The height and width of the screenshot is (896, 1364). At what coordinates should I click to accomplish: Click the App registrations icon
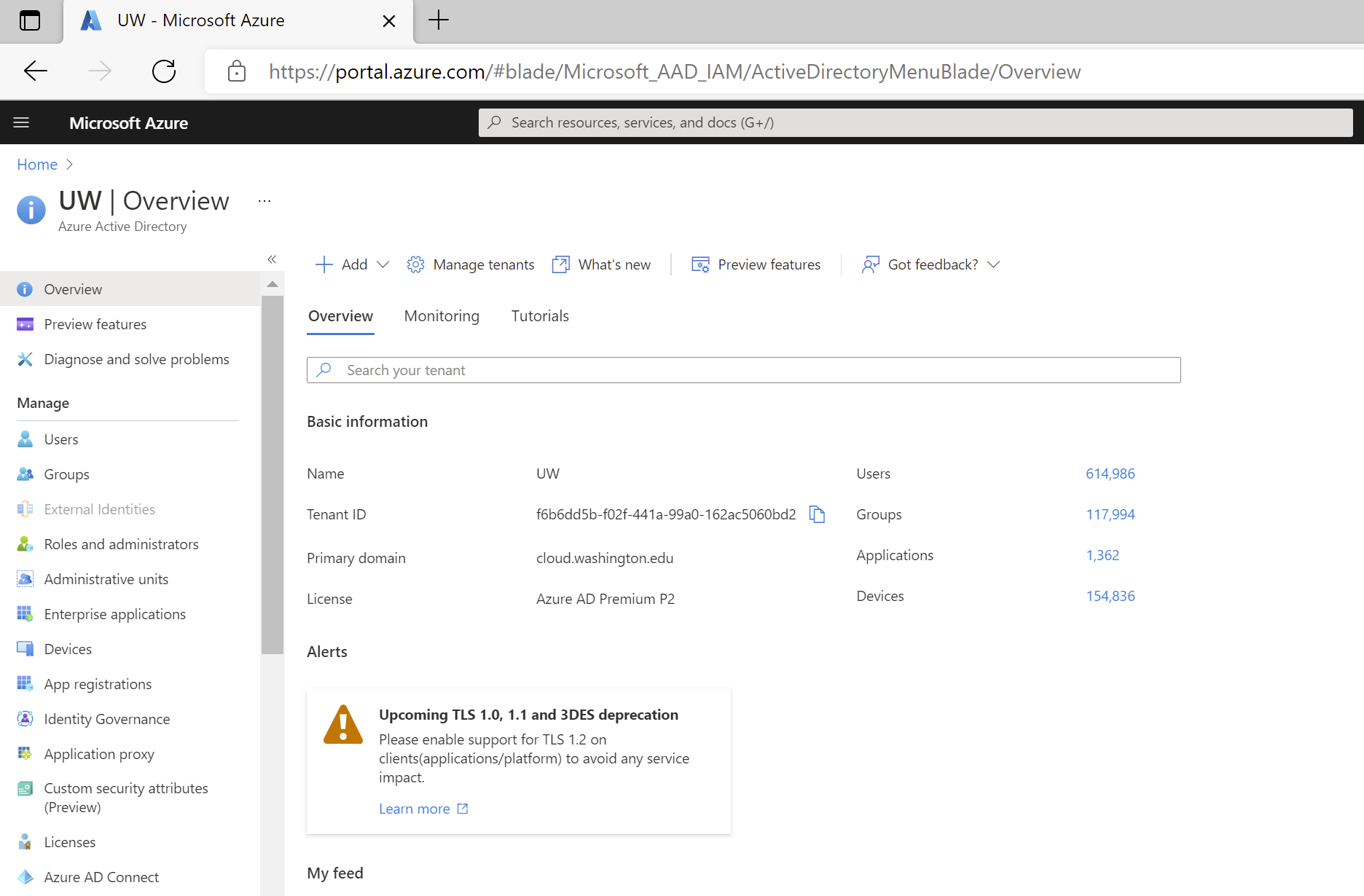pyautogui.click(x=25, y=684)
